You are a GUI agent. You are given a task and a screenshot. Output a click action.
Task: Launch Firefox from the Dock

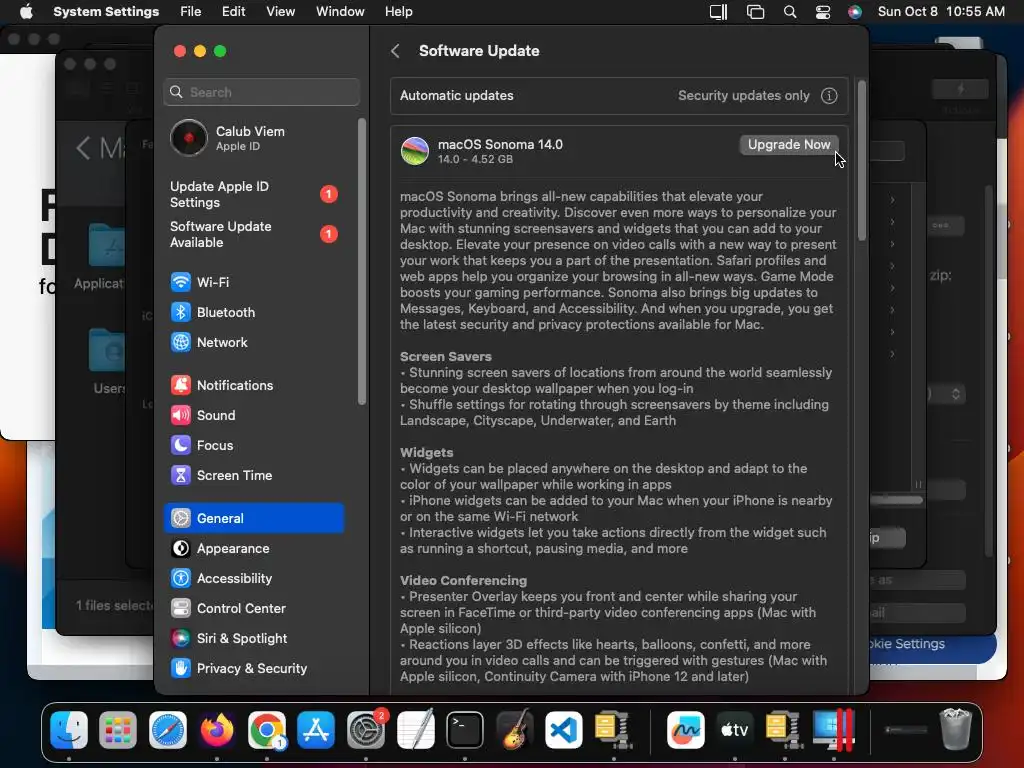(217, 729)
